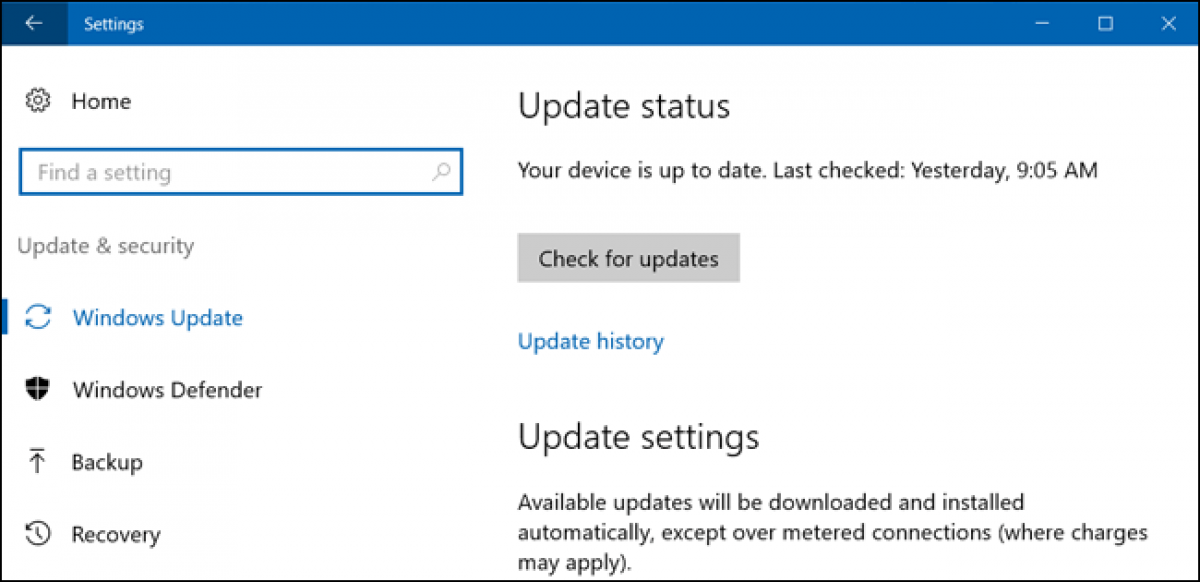
Task: Click the Backup upload arrow icon
Action: tap(37, 461)
